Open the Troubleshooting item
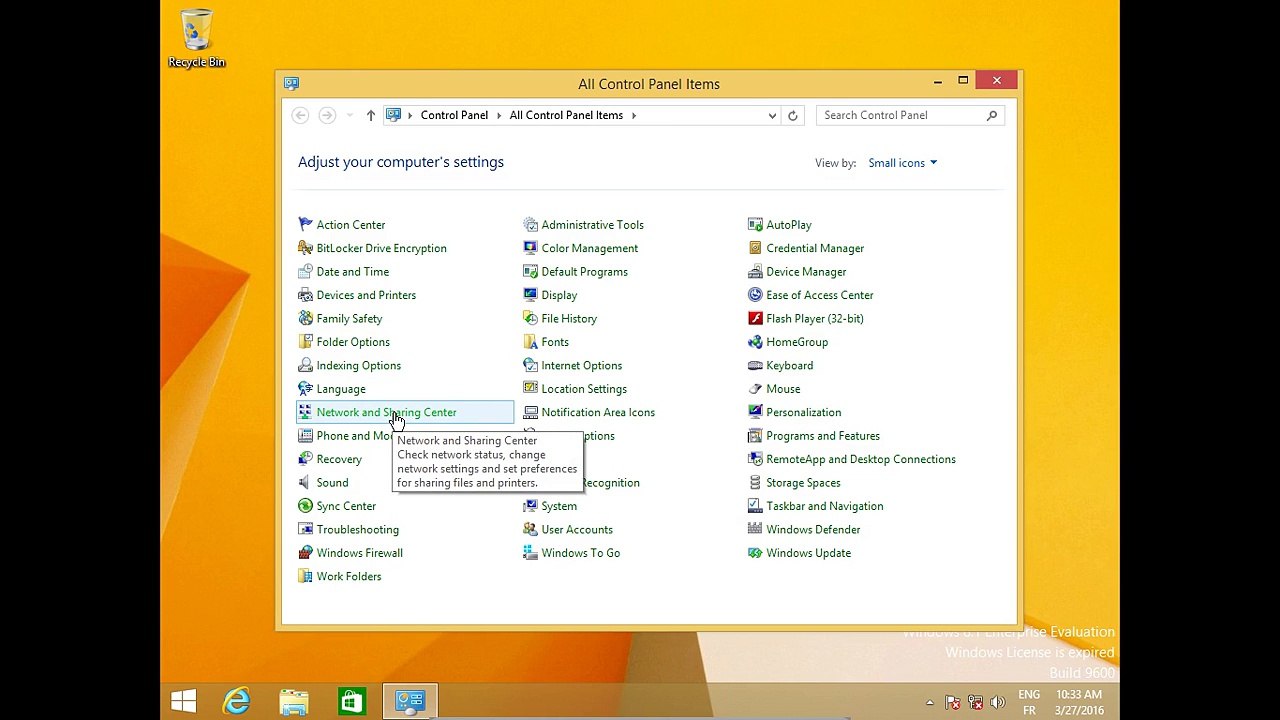The width and height of the screenshot is (1280, 720). (357, 529)
